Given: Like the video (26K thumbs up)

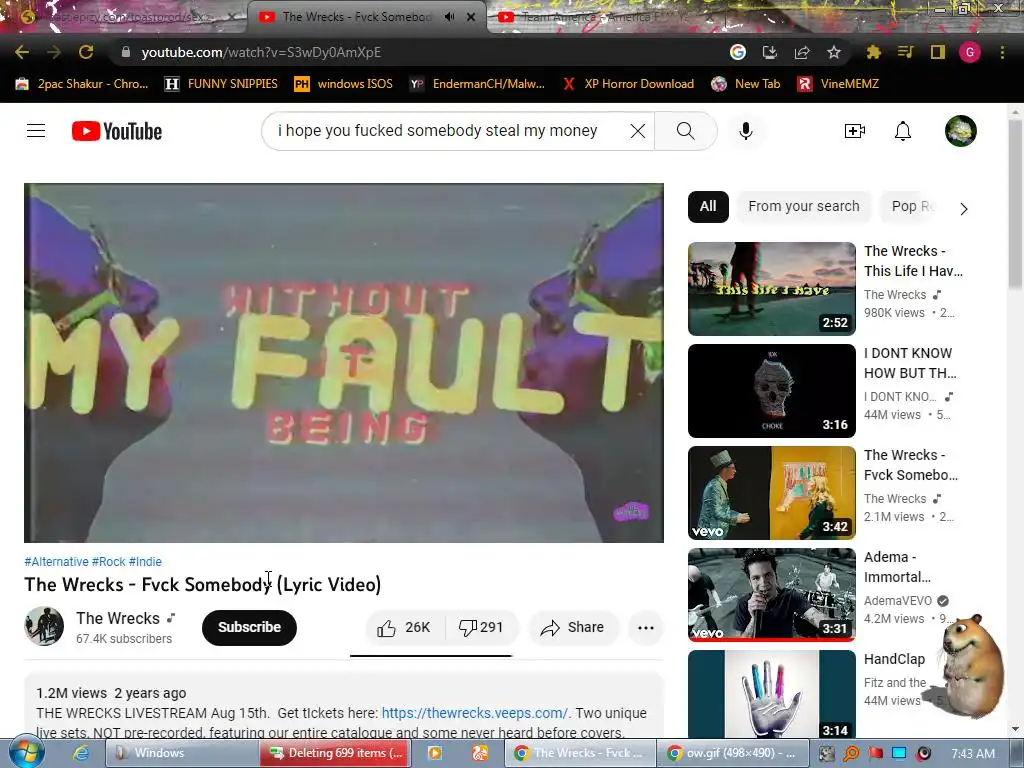Looking at the screenshot, I should coord(404,628).
